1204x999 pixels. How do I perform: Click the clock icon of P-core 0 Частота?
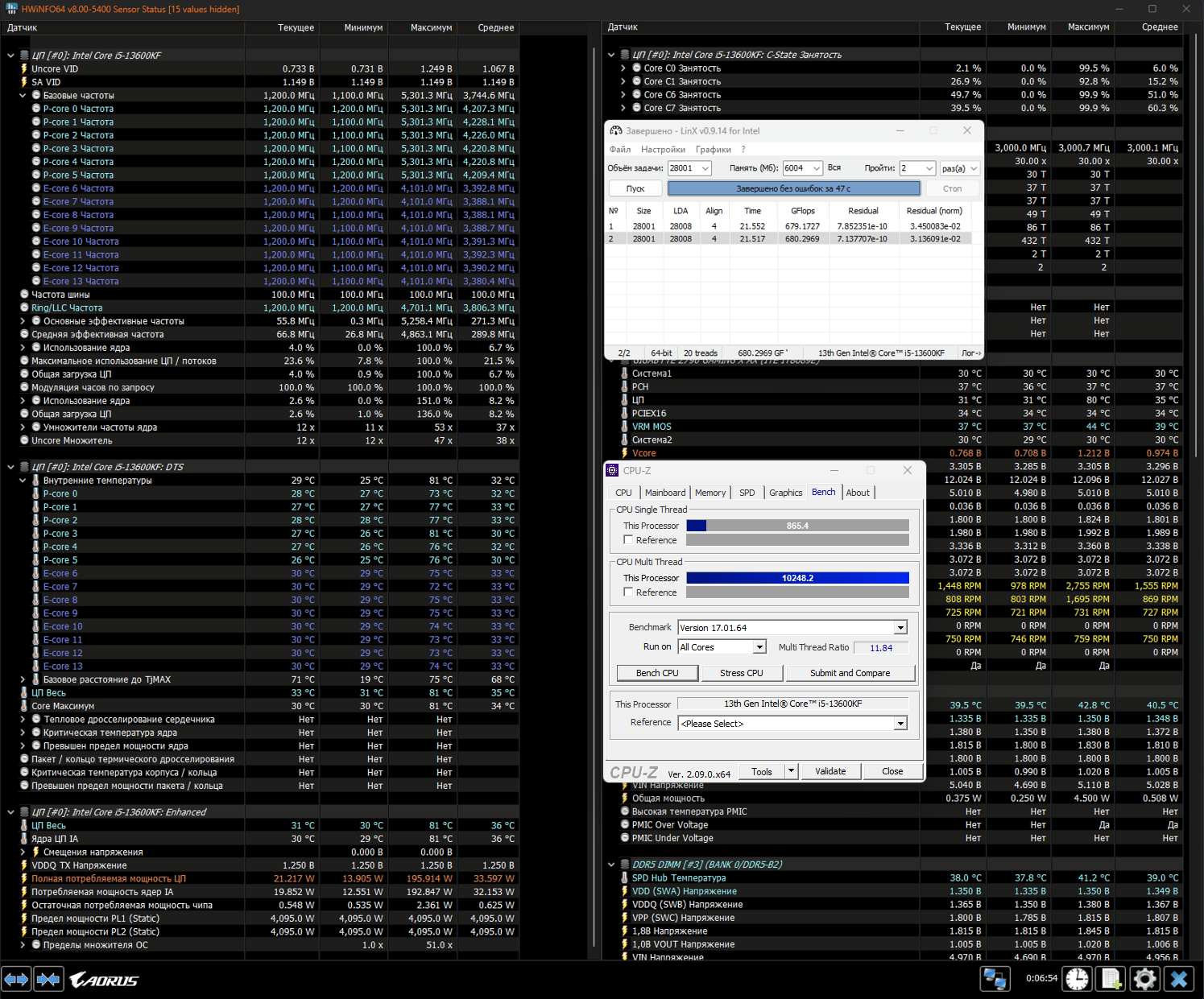(x=36, y=109)
